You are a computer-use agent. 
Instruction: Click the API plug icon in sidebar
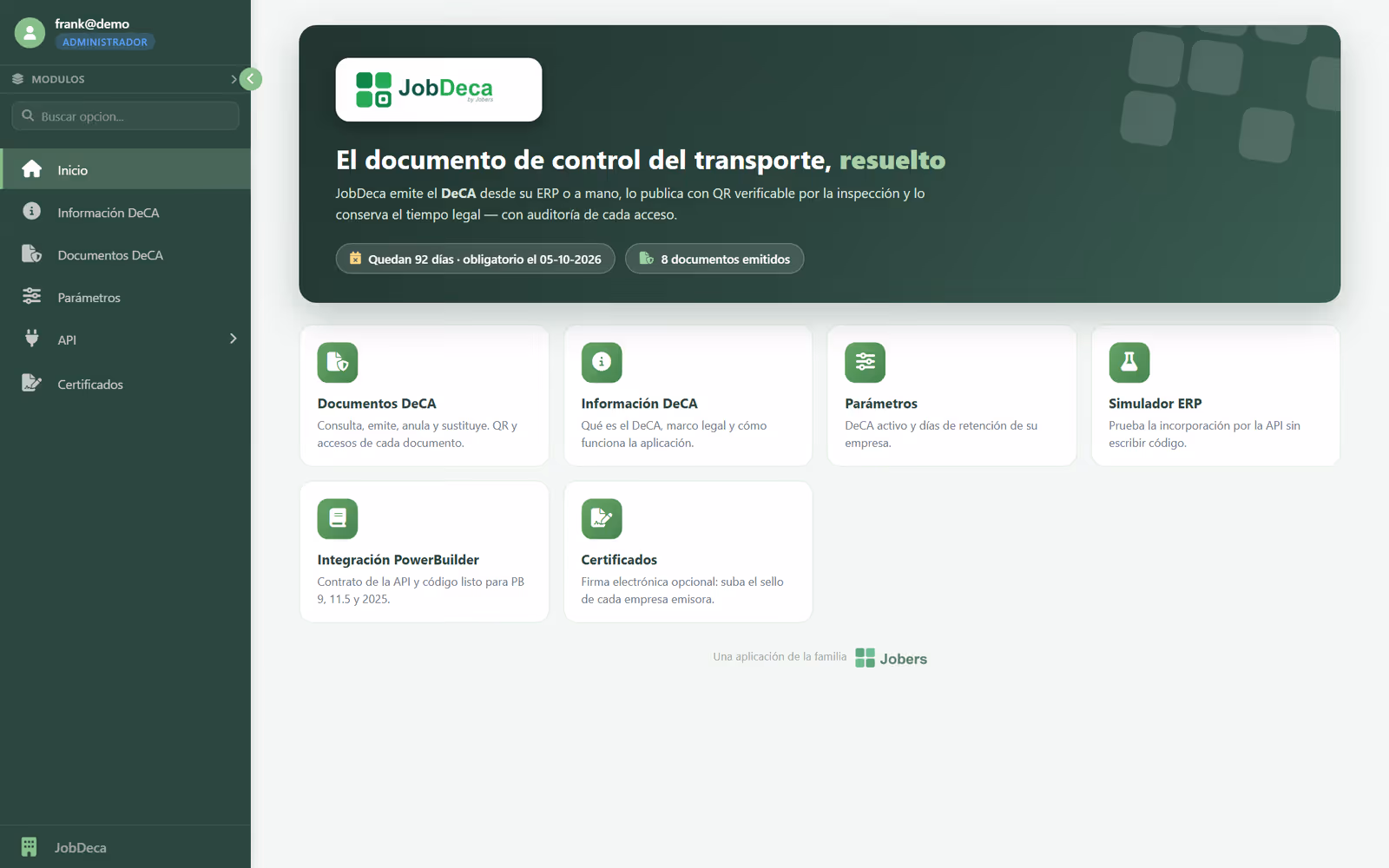pos(32,339)
